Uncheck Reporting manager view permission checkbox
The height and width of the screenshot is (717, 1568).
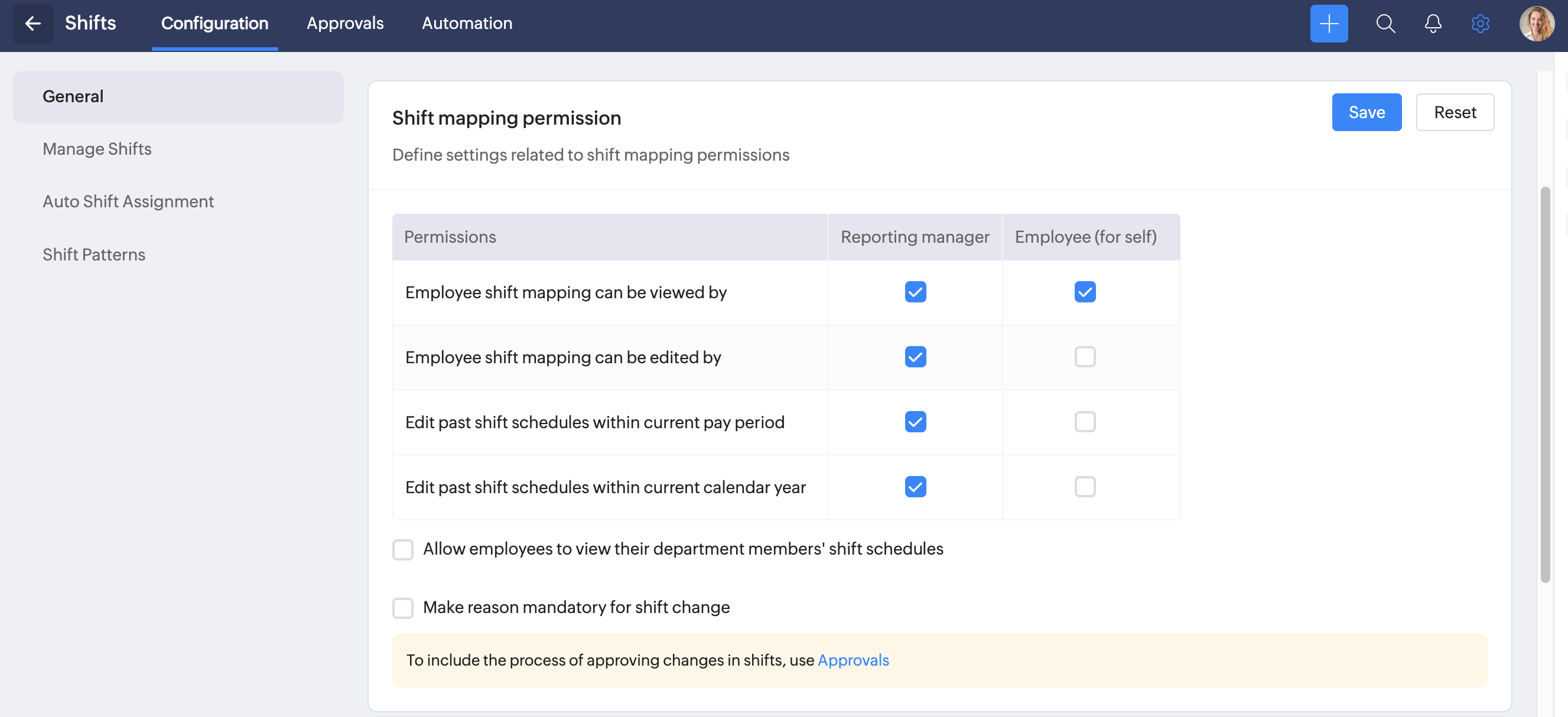pos(915,292)
